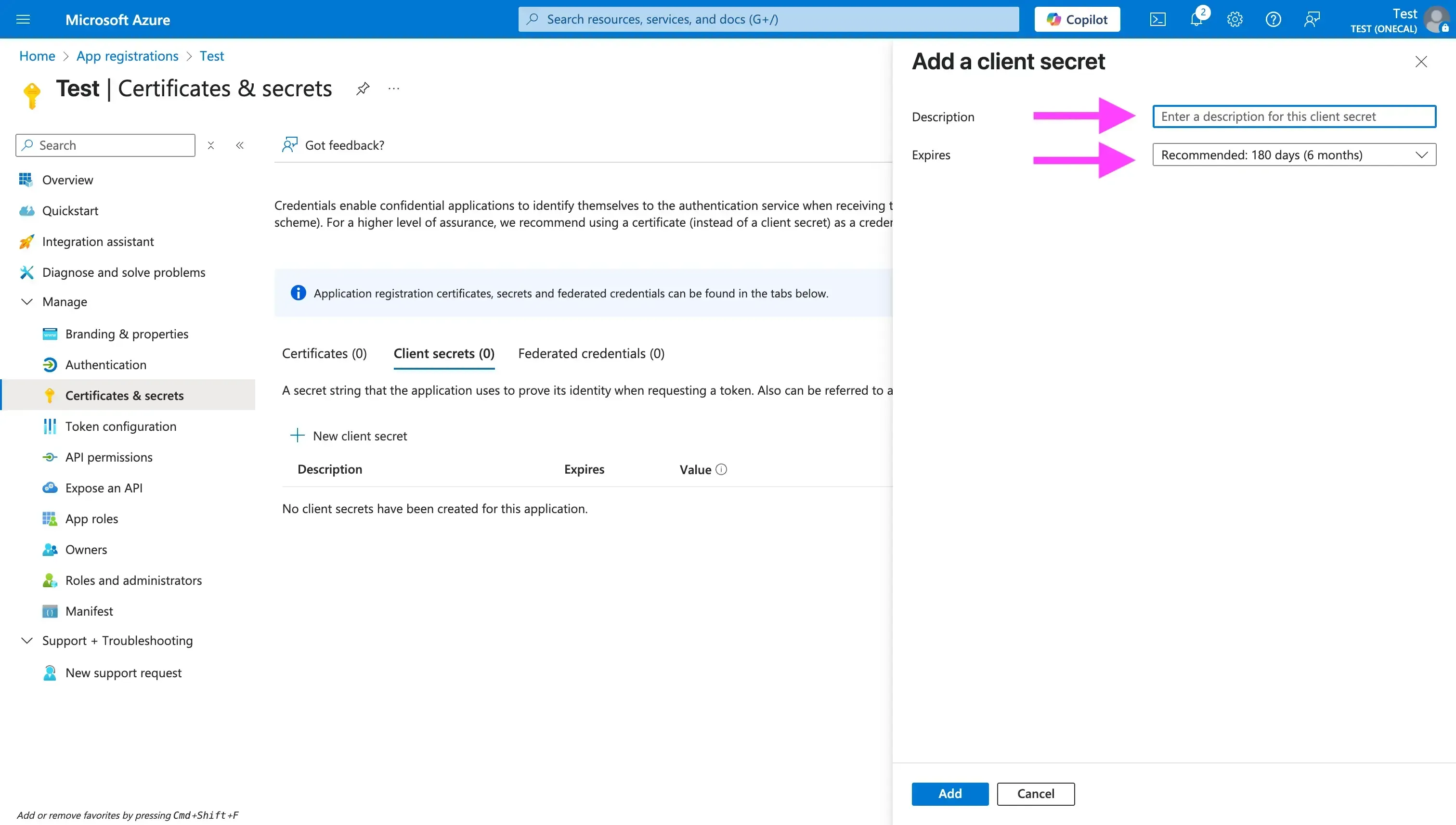Click the blue Add button
This screenshot has width=1456, height=825.
950,794
